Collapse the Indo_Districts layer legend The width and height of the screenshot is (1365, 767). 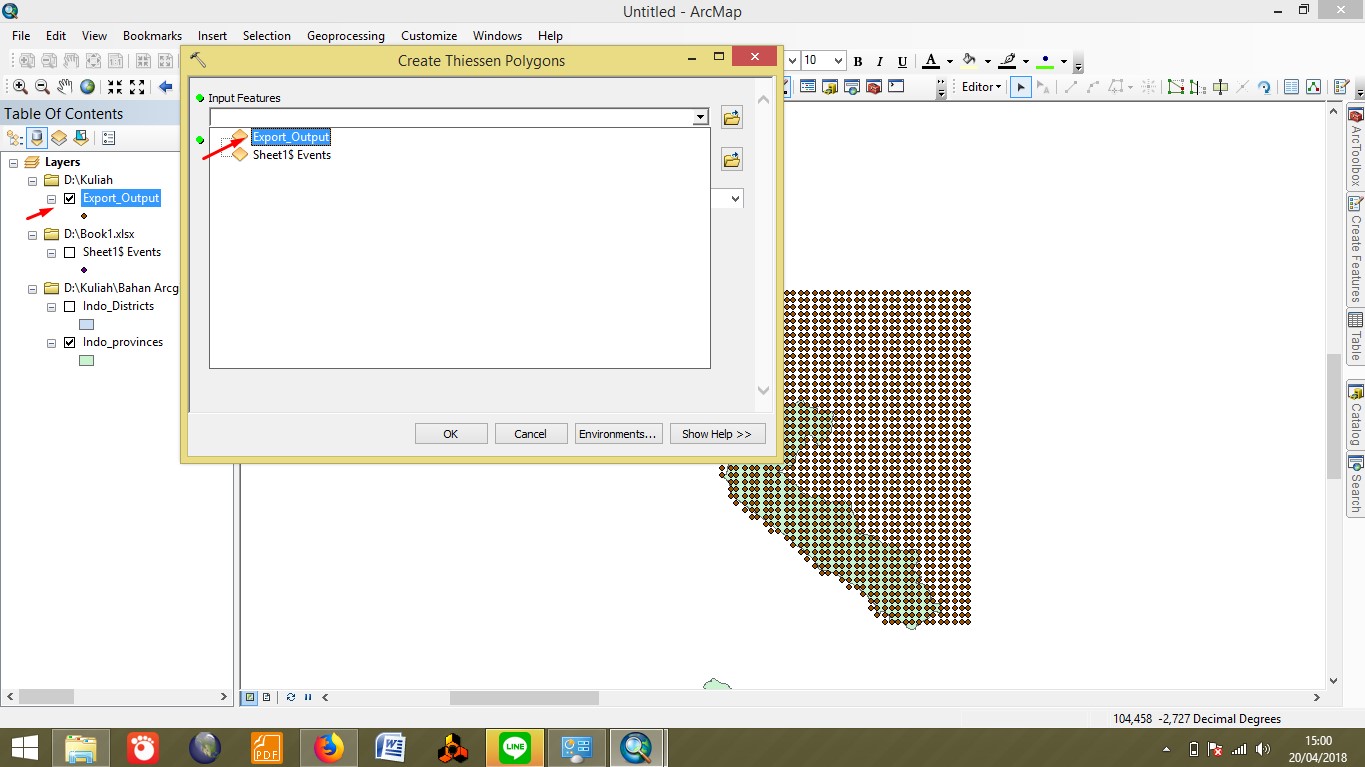click(51, 306)
